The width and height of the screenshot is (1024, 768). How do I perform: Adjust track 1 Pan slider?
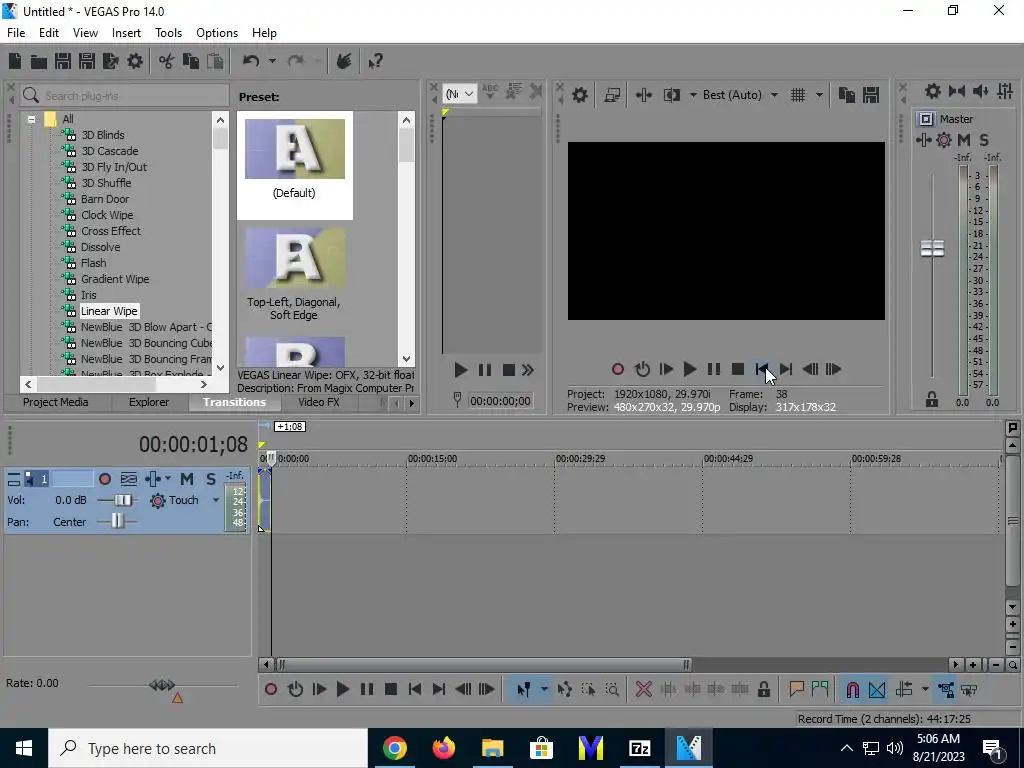coord(117,520)
